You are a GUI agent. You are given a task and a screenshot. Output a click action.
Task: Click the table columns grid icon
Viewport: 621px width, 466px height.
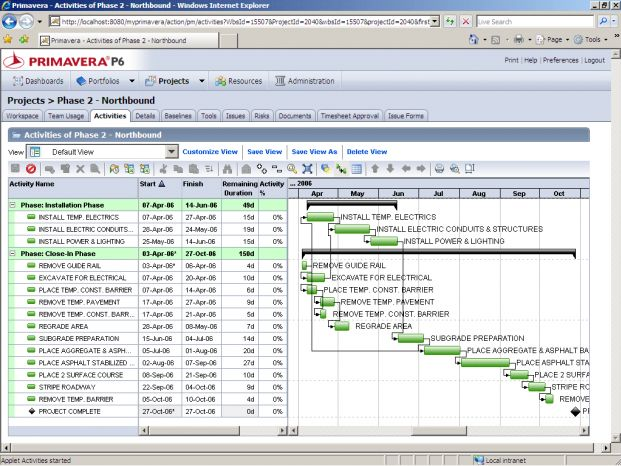[356, 169]
